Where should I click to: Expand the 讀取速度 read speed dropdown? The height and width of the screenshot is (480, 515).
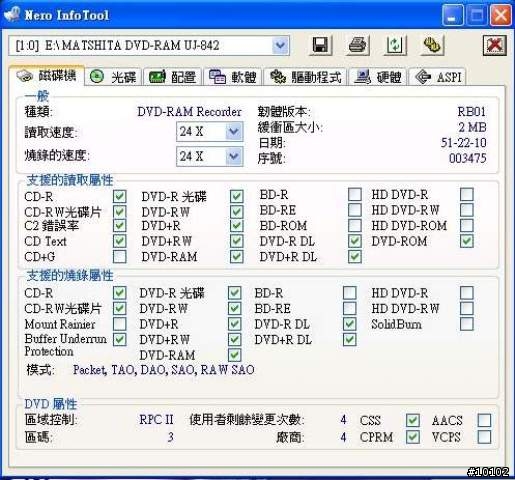(233, 131)
